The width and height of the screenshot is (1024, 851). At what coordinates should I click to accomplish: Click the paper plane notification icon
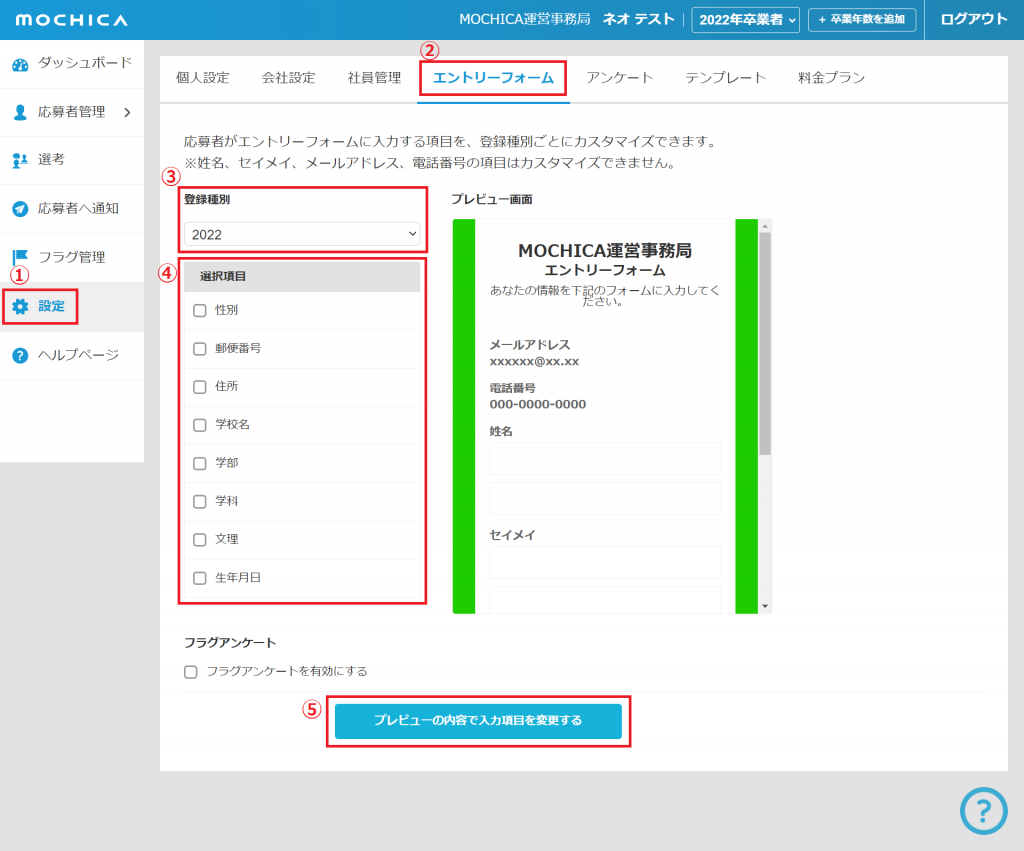(20, 209)
